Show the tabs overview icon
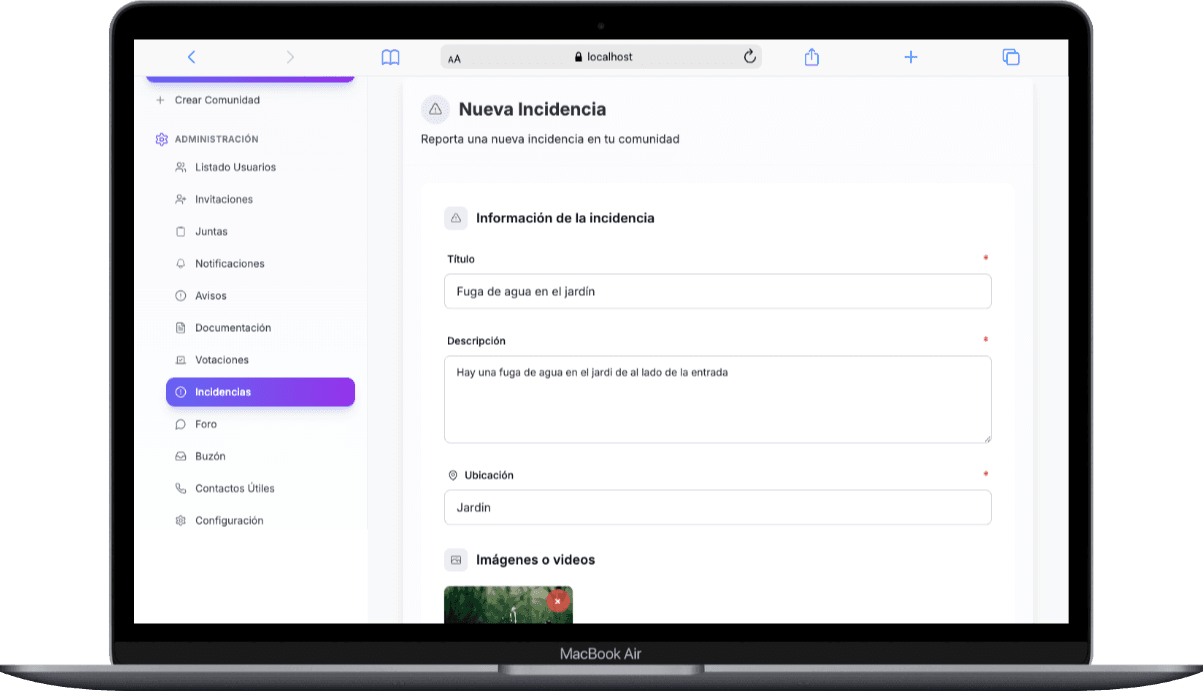Screen dimensions: 1203x691 click(1010, 57)
